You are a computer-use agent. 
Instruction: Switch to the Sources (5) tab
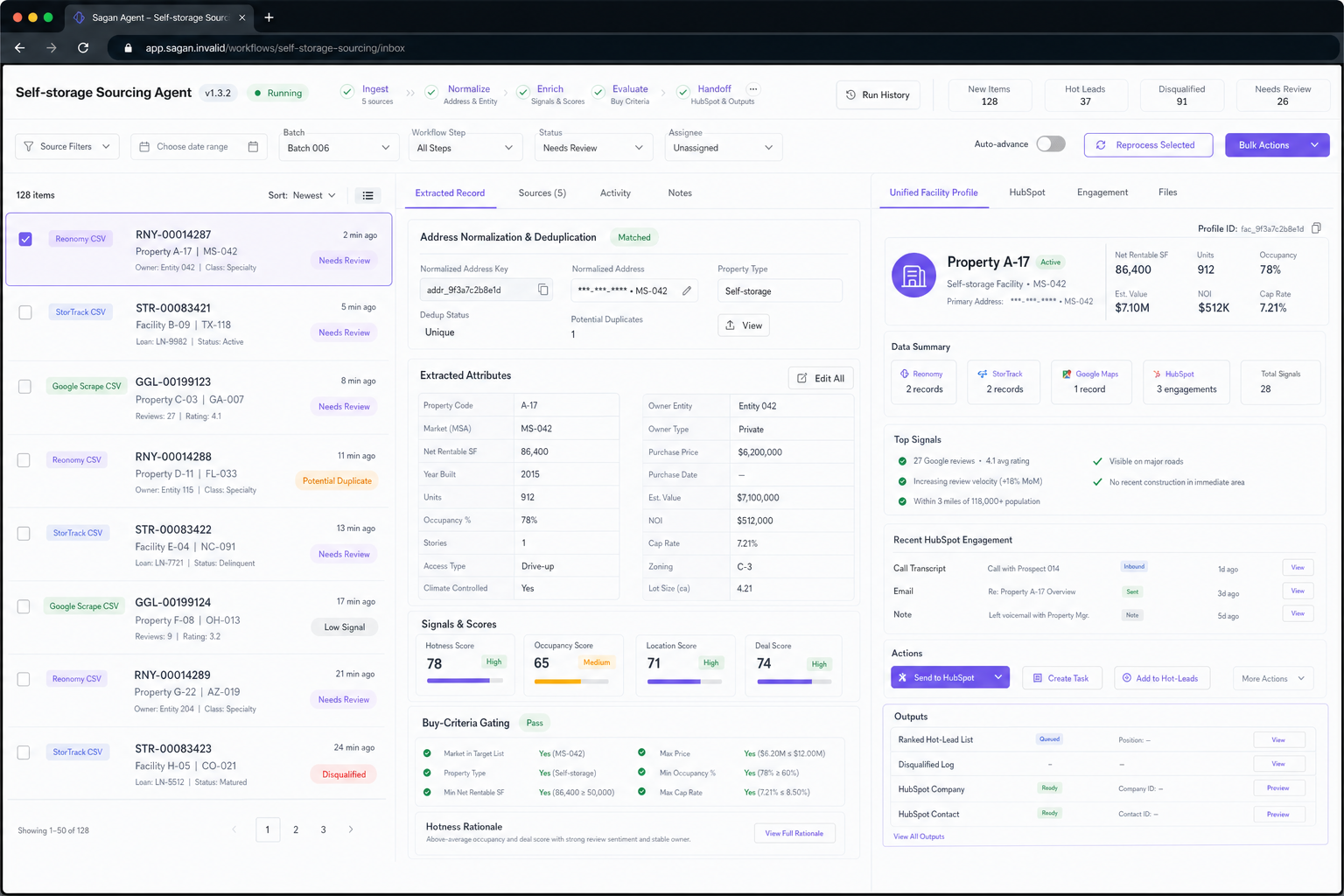tap(542, 192)
